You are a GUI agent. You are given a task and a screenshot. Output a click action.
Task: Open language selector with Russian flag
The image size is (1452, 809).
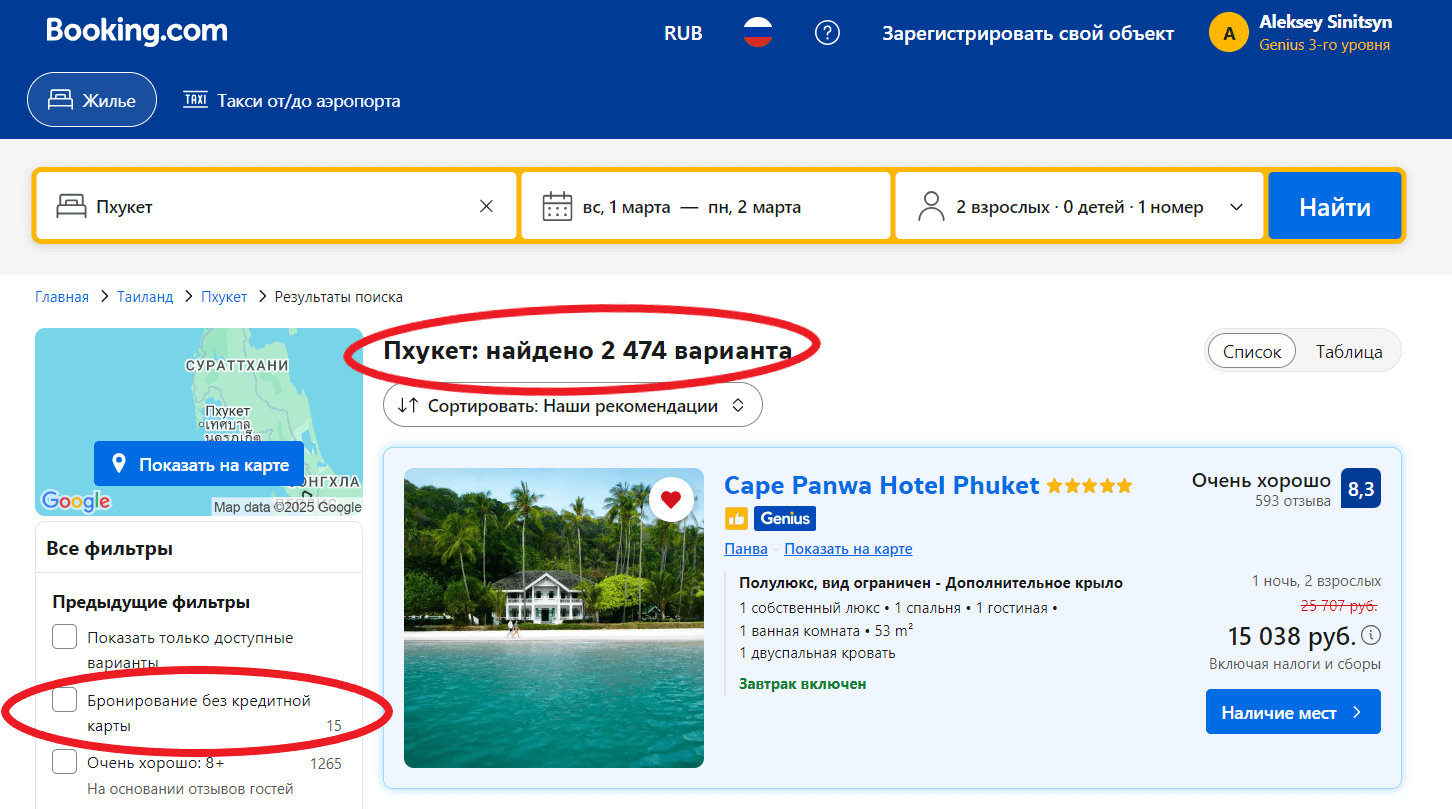tap(758, 33)
